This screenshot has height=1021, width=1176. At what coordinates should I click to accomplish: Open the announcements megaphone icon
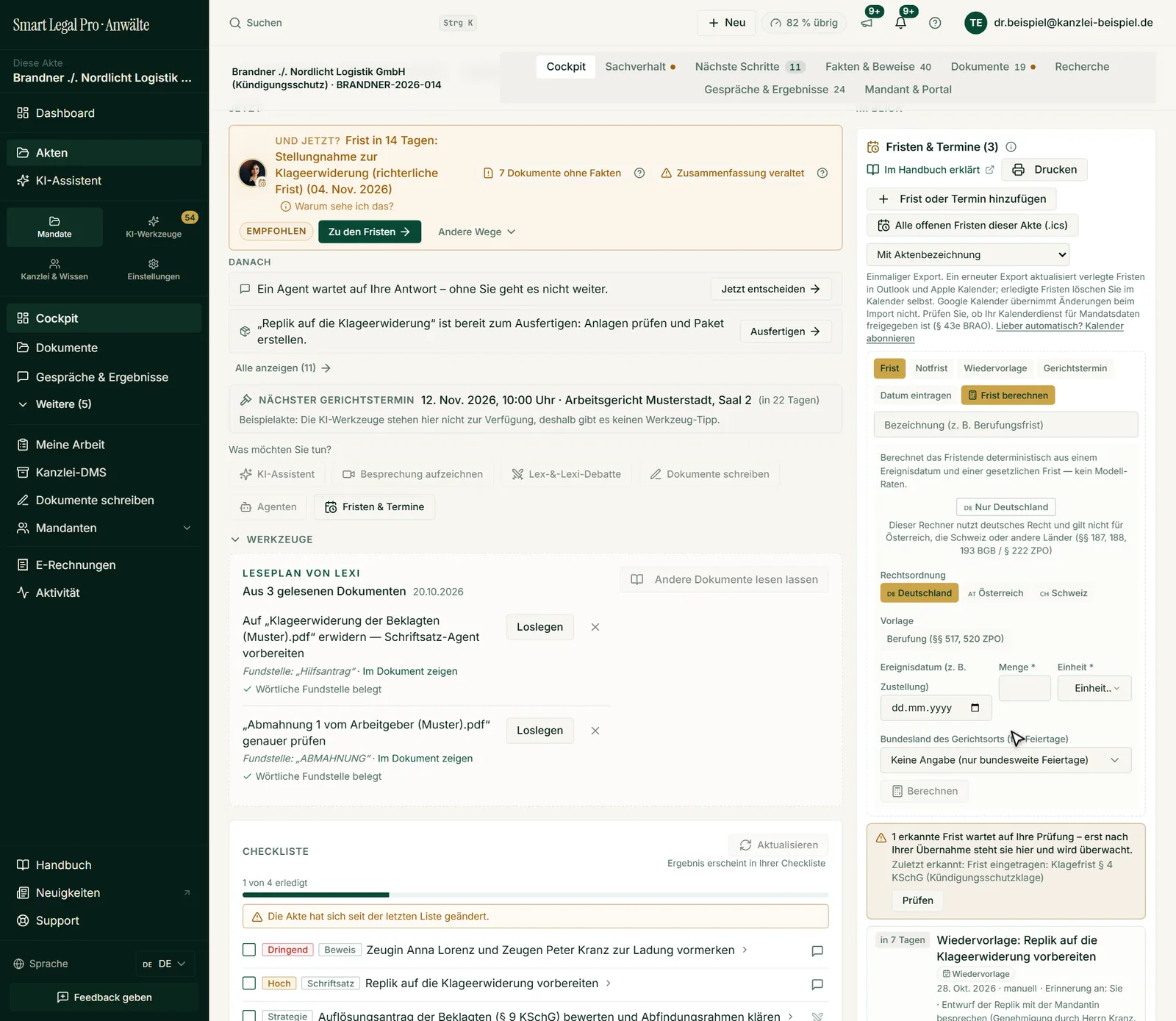[x=867, y=23]
